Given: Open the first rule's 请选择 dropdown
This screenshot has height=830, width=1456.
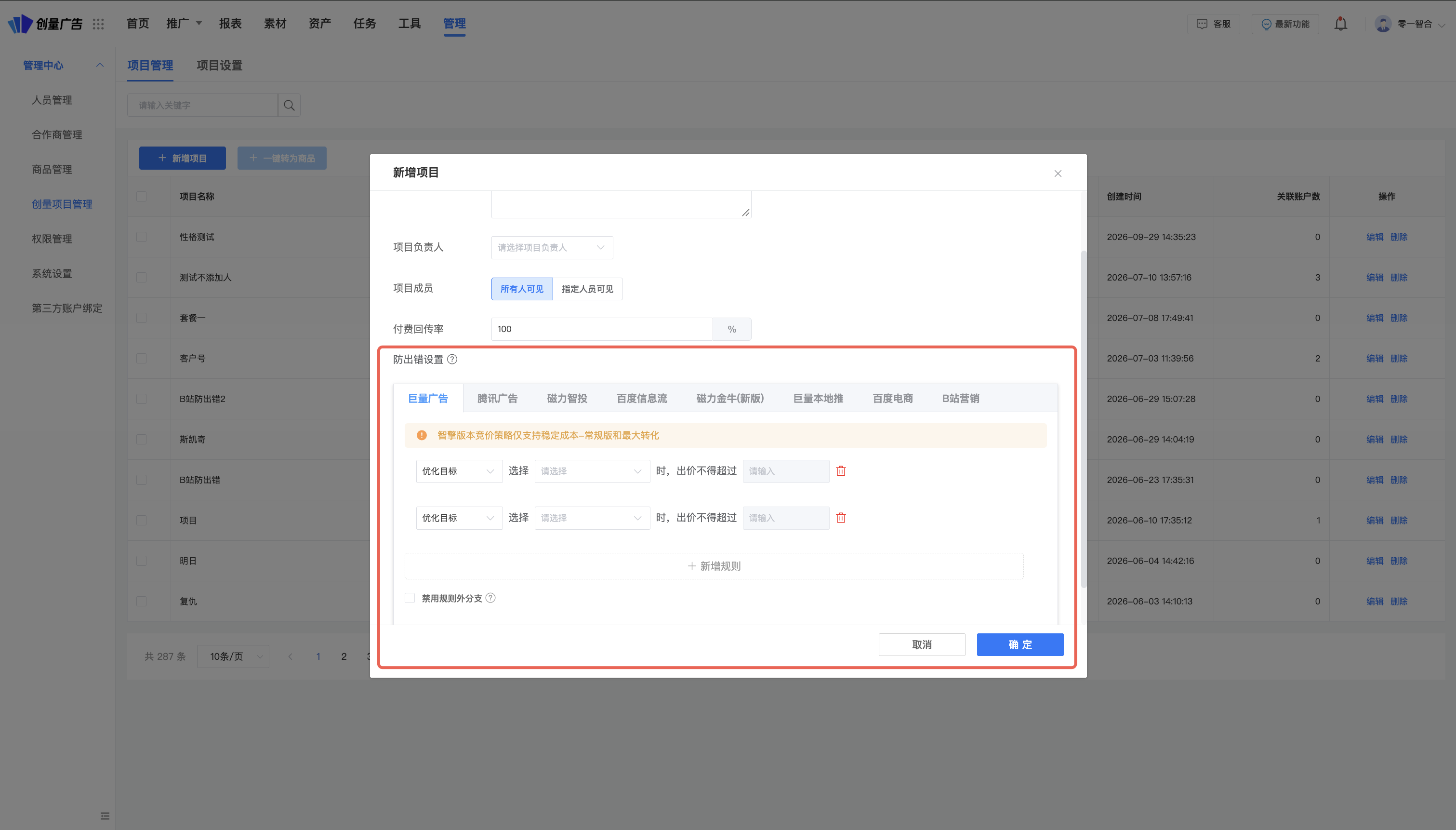Looking at the screenshot, I should coord(592,471).
